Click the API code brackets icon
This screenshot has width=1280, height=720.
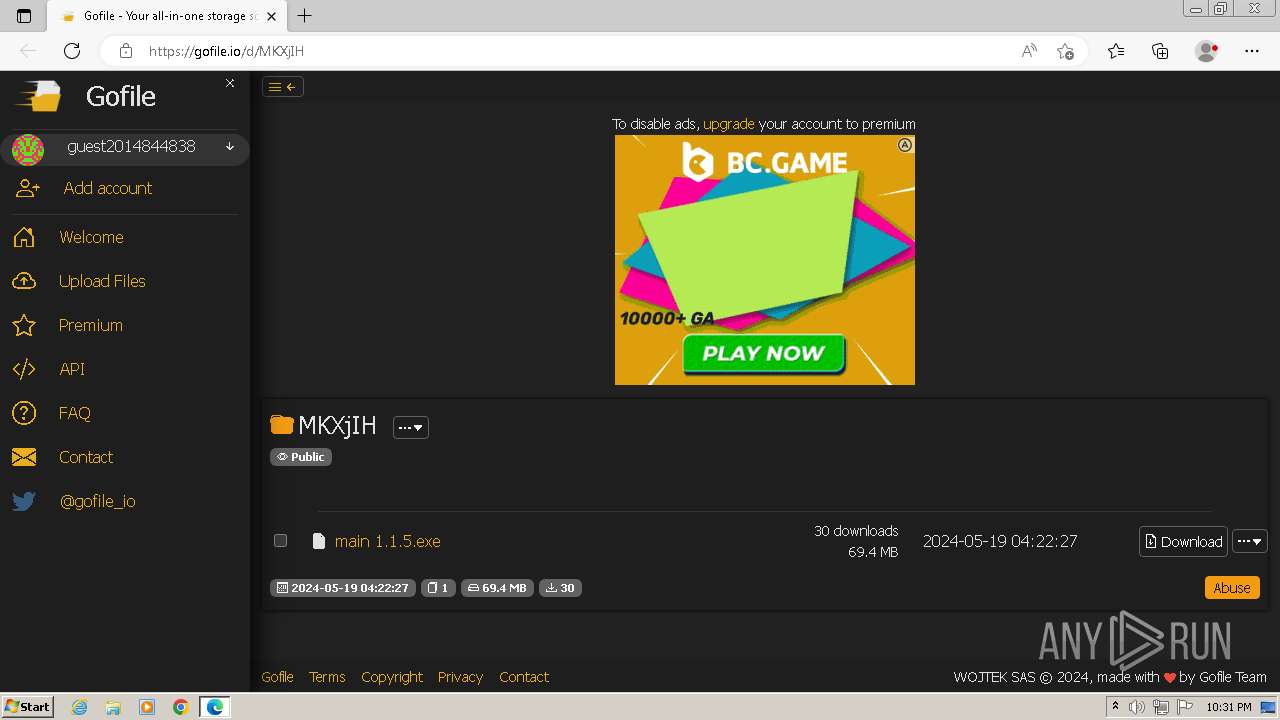tap(24, 369)
